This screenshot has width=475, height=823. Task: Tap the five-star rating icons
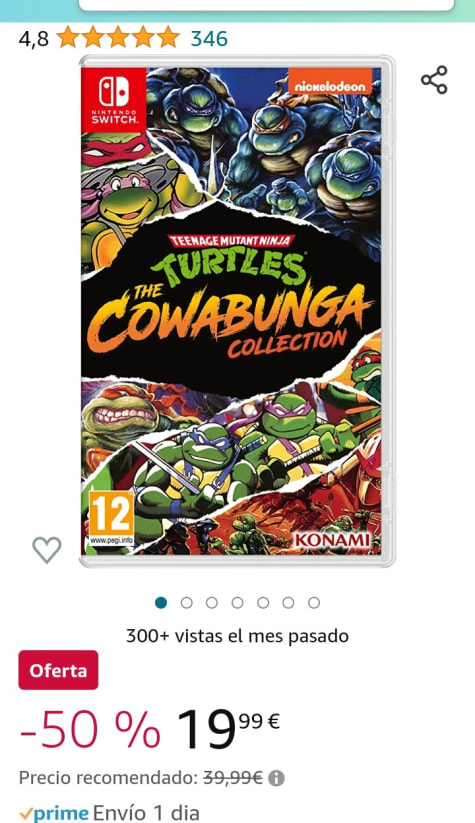pyautogui.click(x=118, y=38)
